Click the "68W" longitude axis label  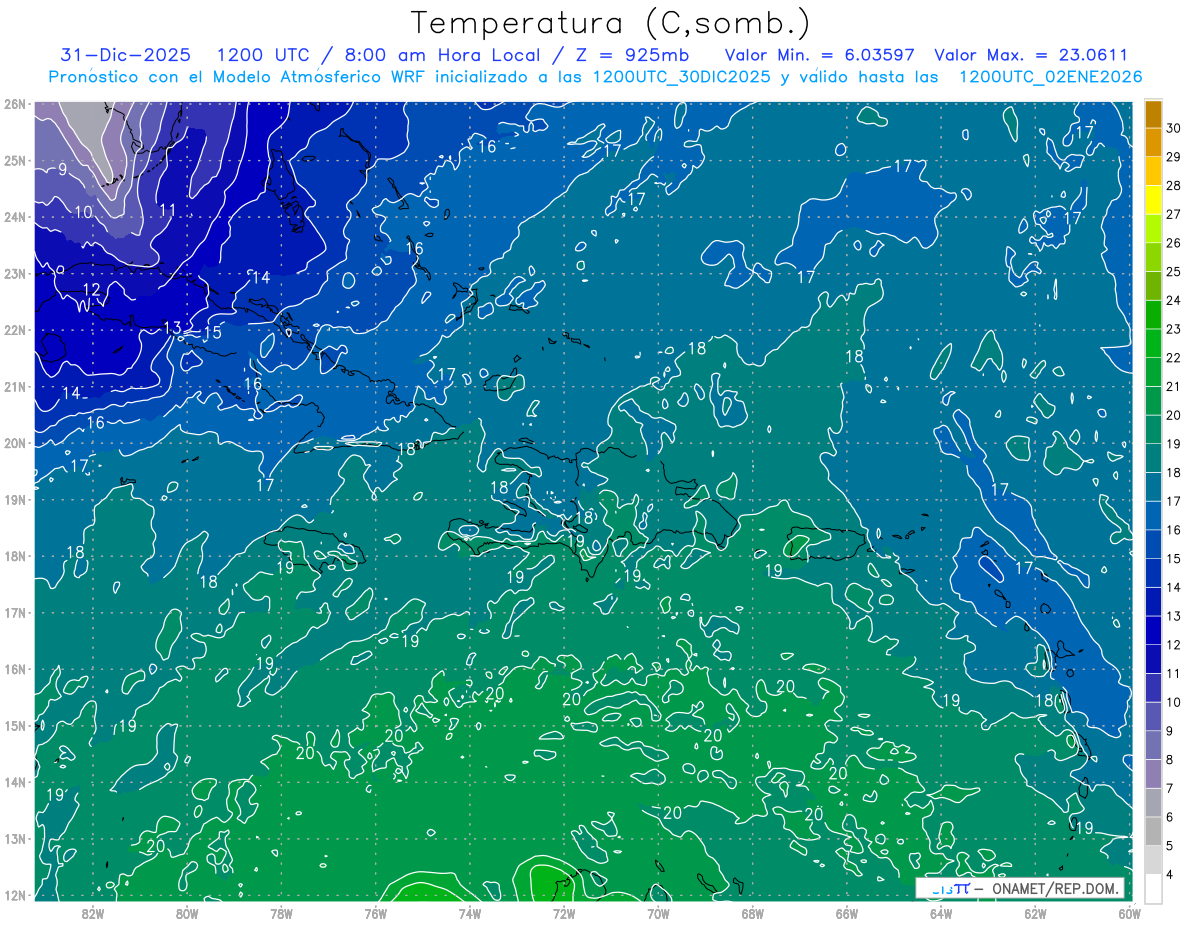click(x=752, y=913)
